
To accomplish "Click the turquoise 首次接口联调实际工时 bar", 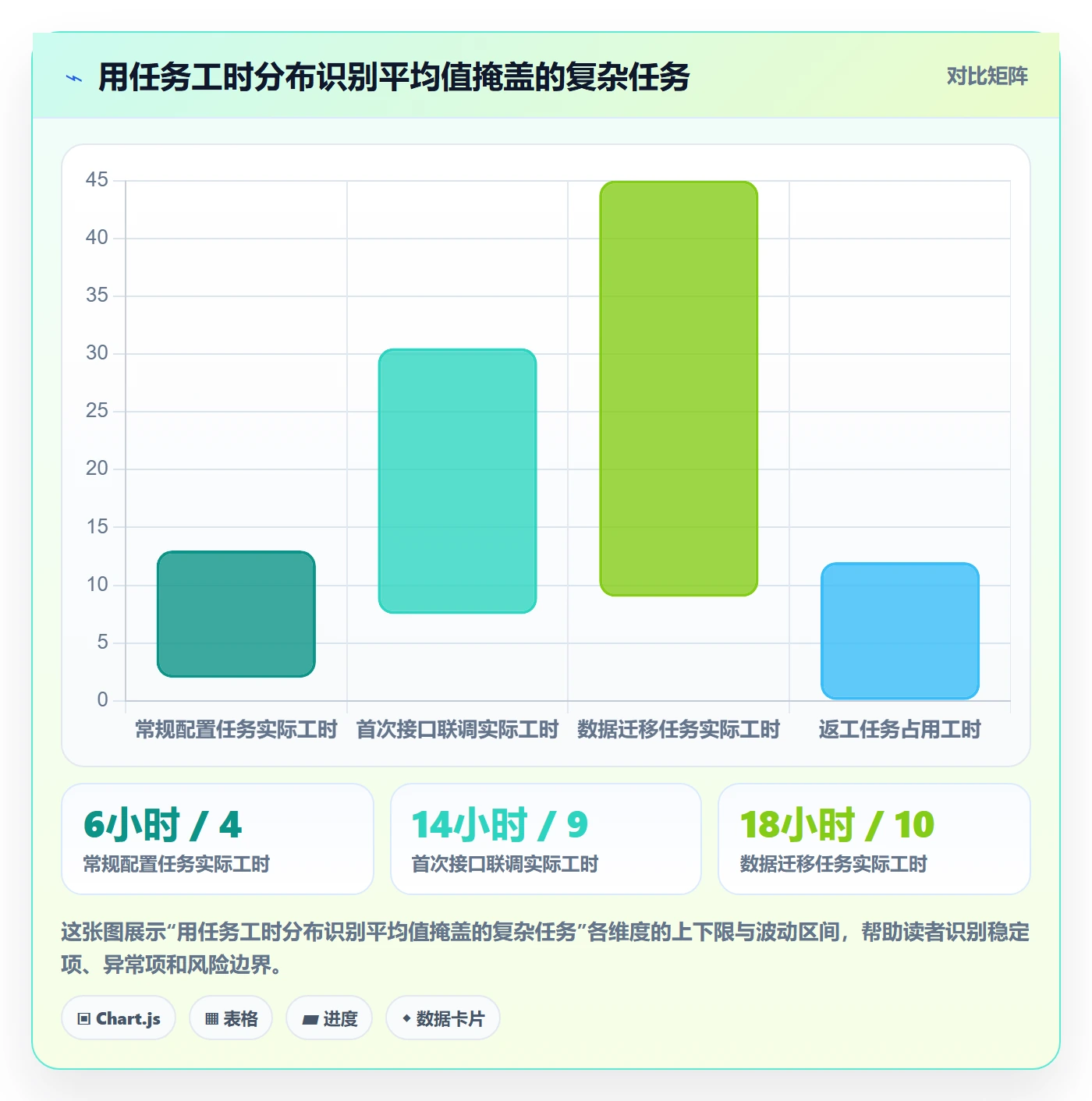I will click(x=457, y=481).
